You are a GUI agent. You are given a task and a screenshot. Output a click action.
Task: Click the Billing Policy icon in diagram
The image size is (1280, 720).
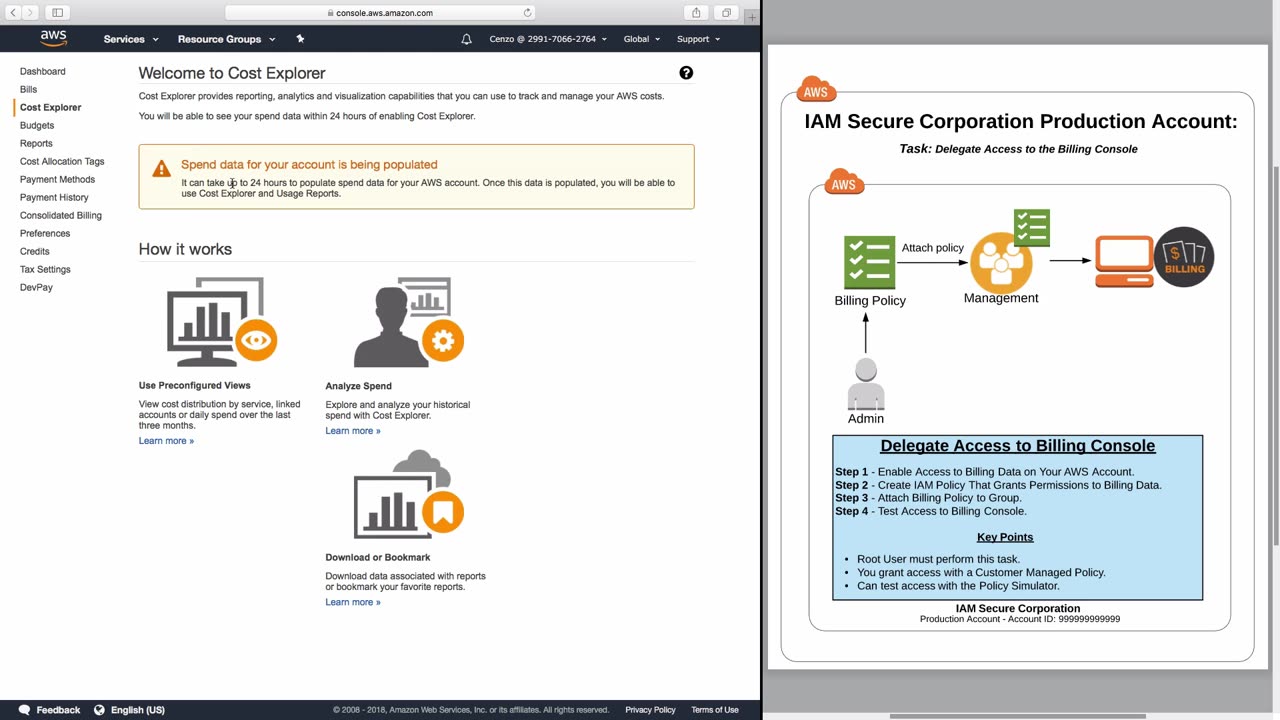pos(869,262)
